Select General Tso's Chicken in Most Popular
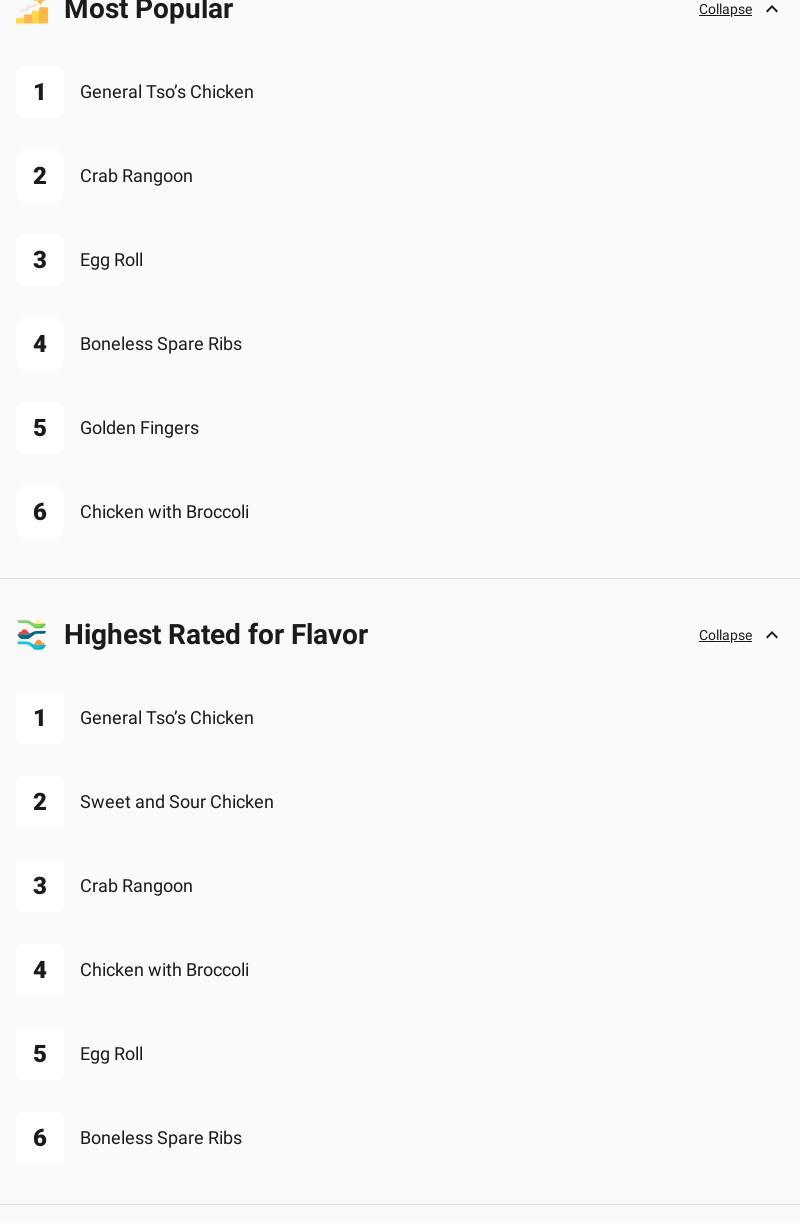800x1223 pixels. pos(167,92)
